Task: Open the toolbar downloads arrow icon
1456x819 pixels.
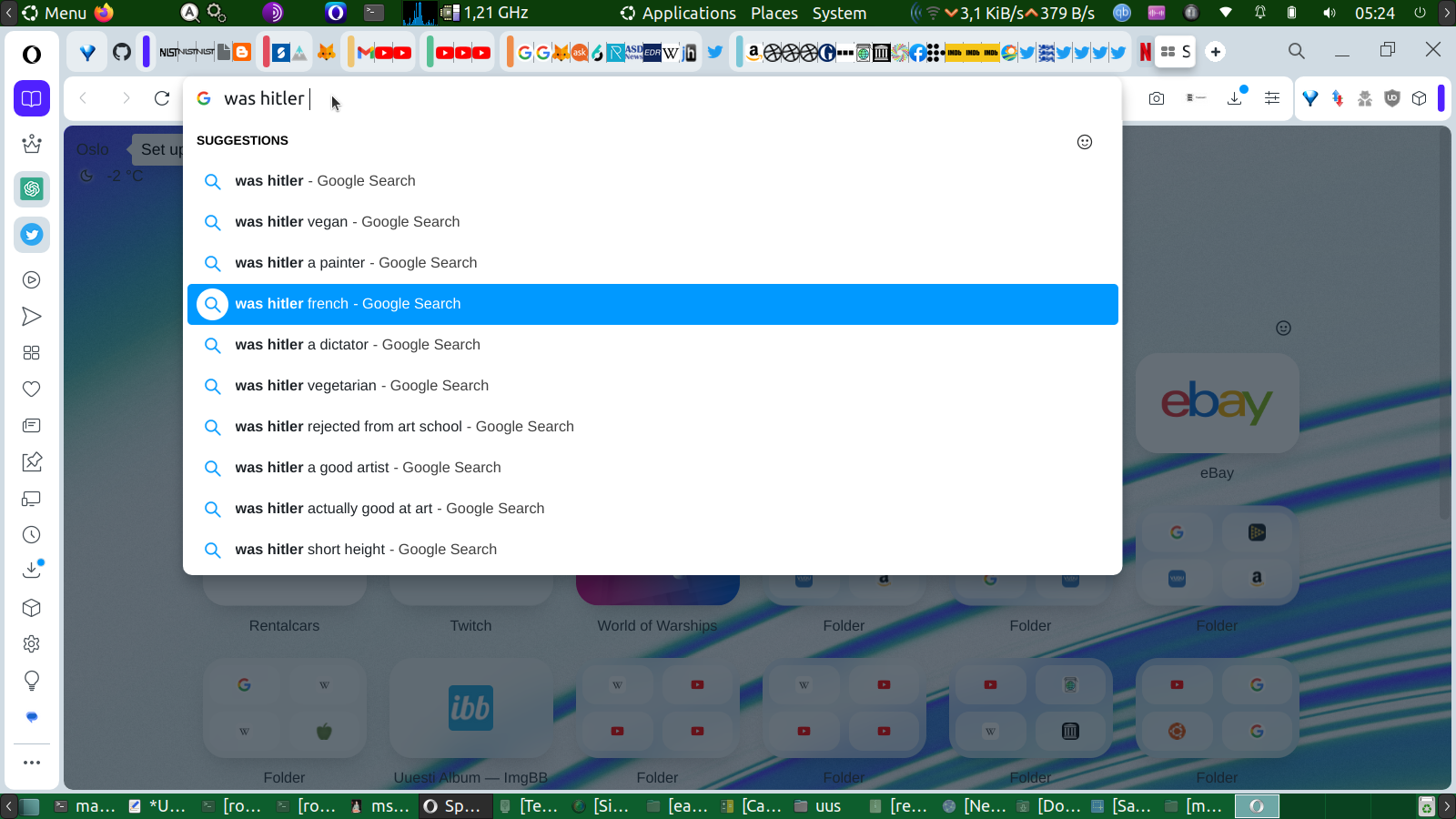Action: pos(1235,97)
